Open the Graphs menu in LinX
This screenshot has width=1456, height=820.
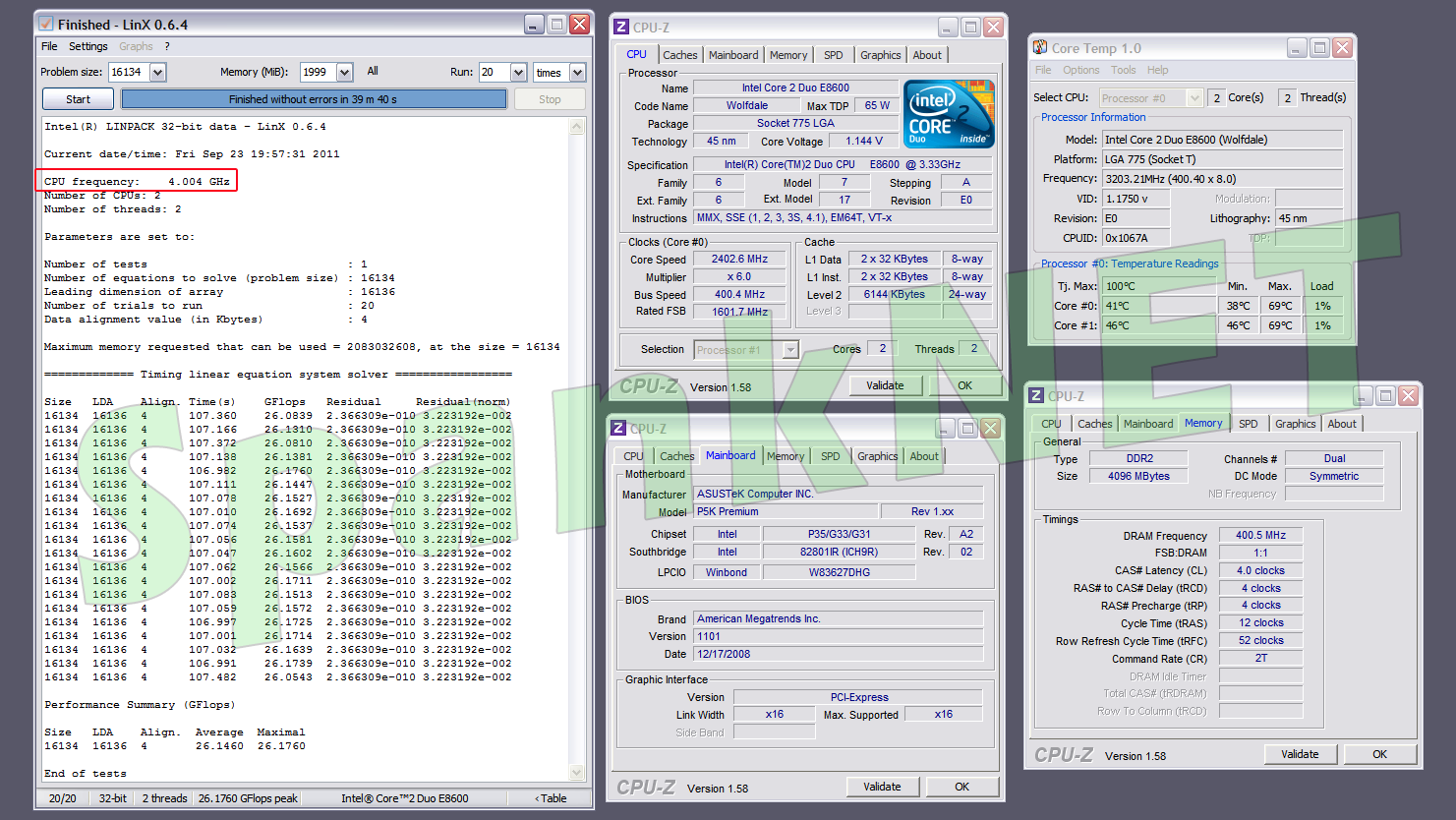(136, 46)
